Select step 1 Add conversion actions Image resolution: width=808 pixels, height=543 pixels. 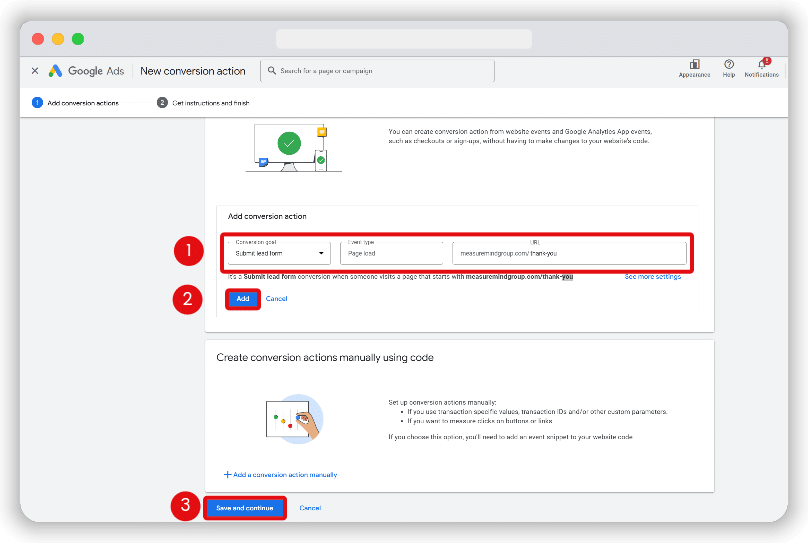point(75,103)
